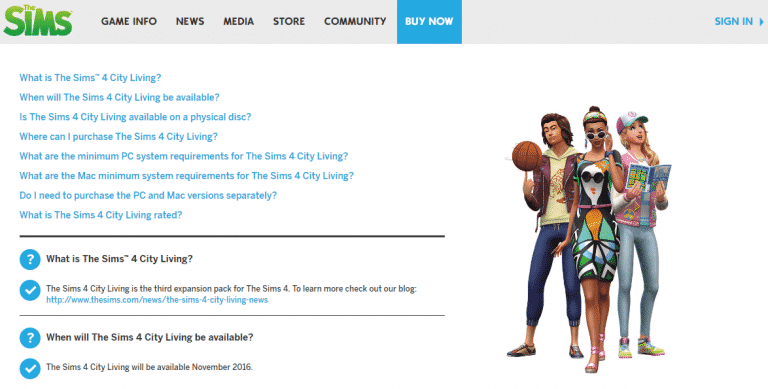The height and width of the screenshot is (389, 768).
Task: Open Mac minimum system requirements link
Action: pyautogui.click(x=187, y=176)
